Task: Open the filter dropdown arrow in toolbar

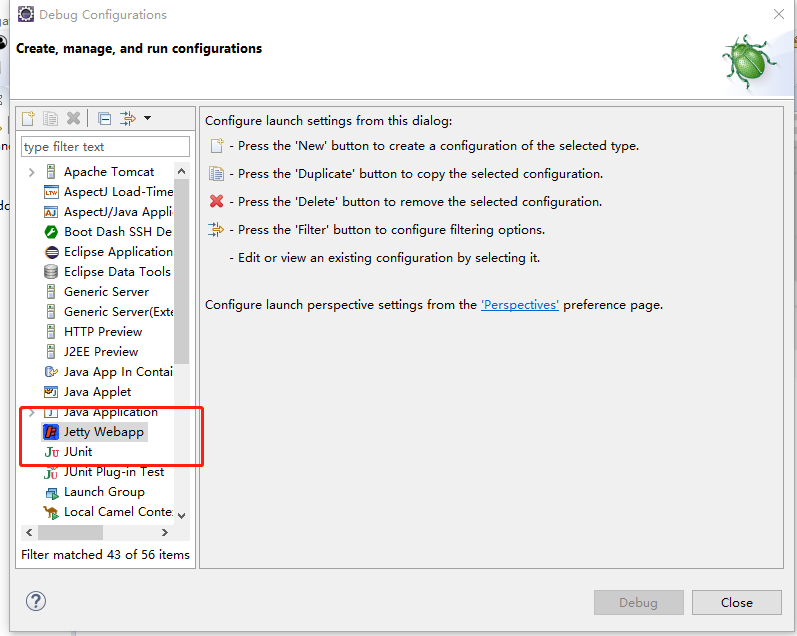Action: 147,118
